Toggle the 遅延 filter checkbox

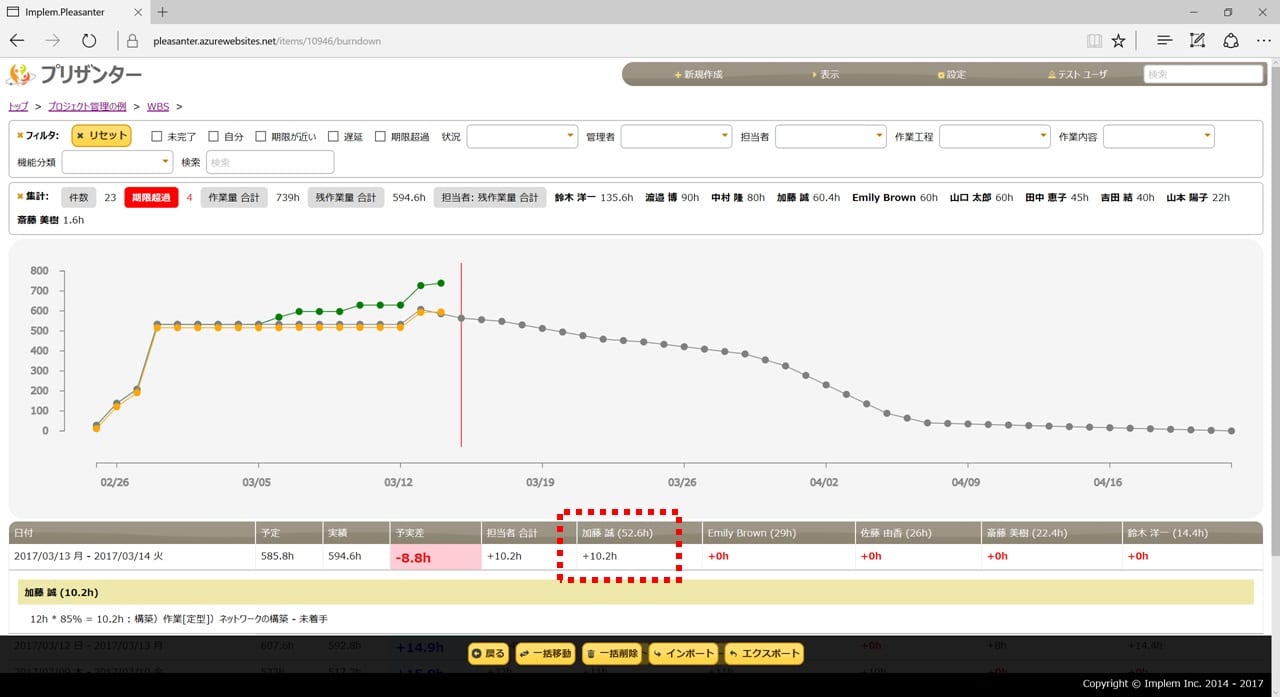(334, 136)
